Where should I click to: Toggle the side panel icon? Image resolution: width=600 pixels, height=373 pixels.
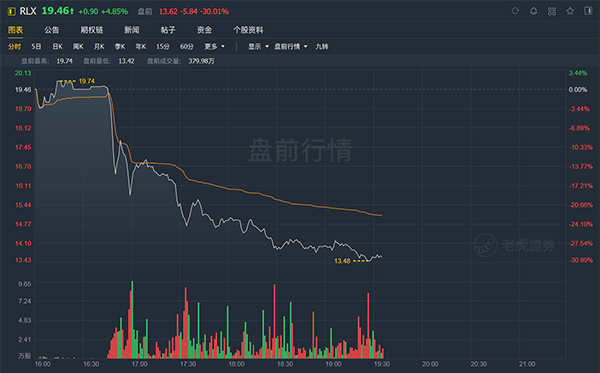coord(588,11)
